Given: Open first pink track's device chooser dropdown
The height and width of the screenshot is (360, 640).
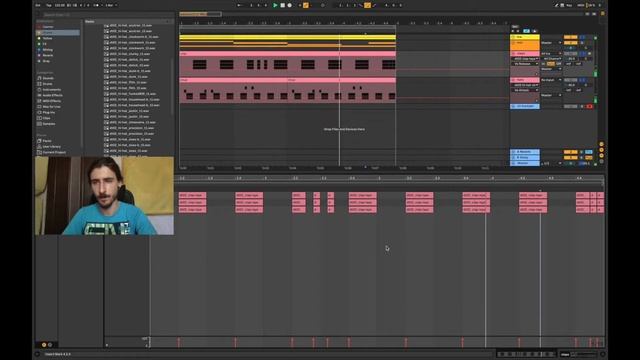Looking at the screenshot, I should point(525,59).
